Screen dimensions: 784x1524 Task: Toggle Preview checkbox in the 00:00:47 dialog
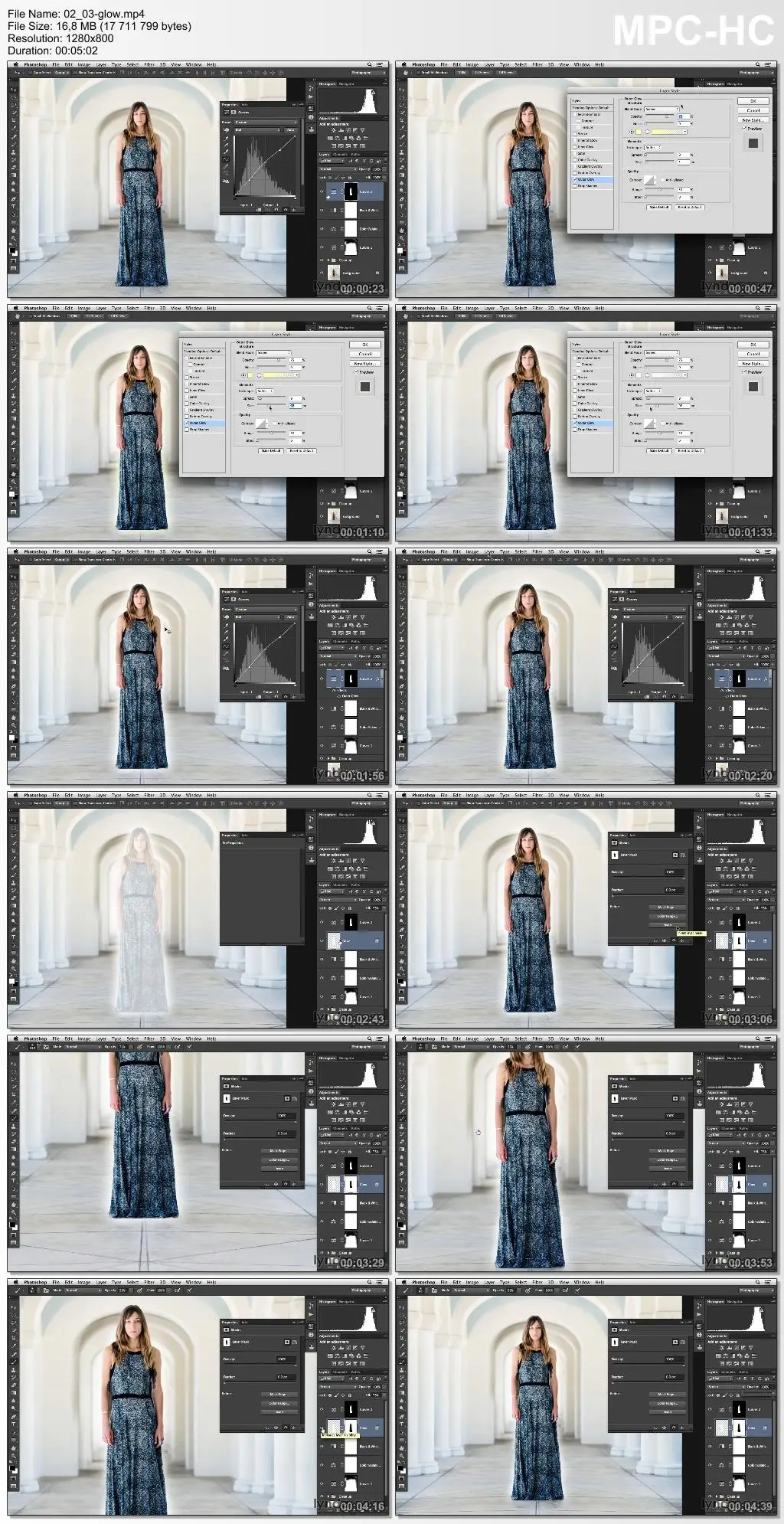(744, 128)
